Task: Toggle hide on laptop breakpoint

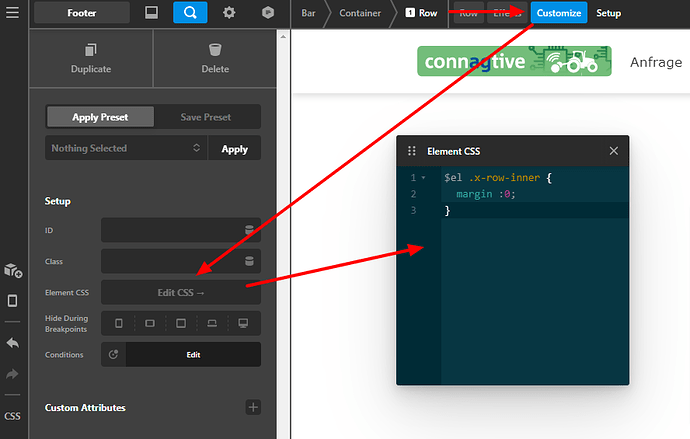Action: (212, 323)
